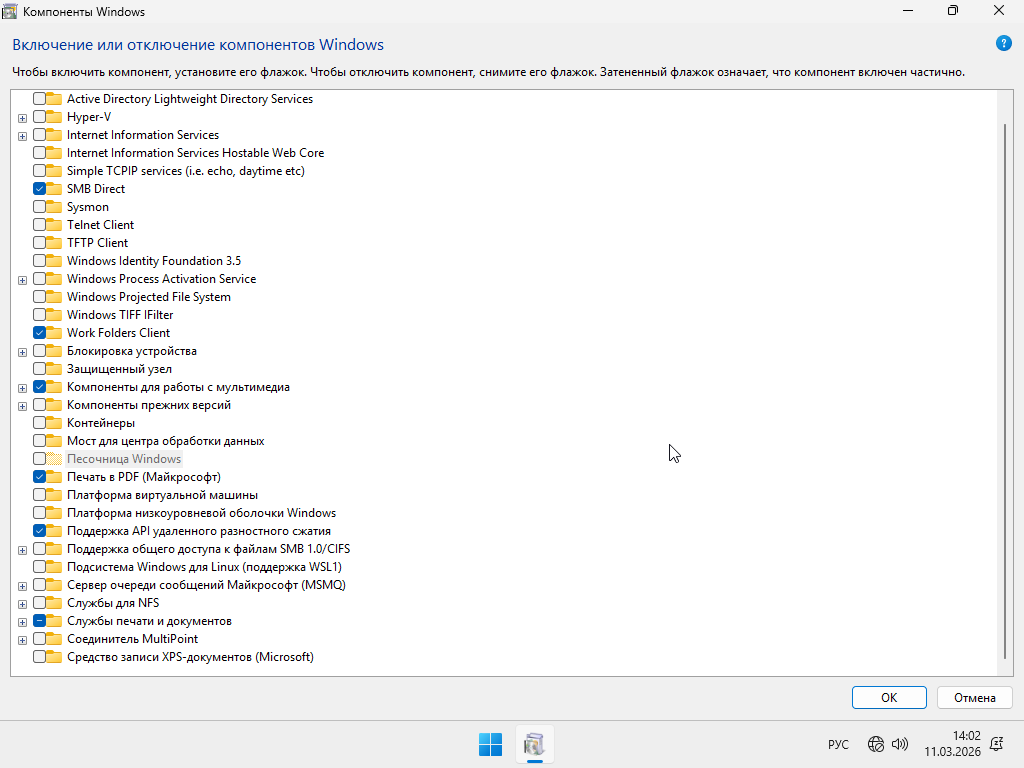This screenshot has height=768, width=1024.
Task: Expand the Hyper-V tree node
Action: point(22,118)
